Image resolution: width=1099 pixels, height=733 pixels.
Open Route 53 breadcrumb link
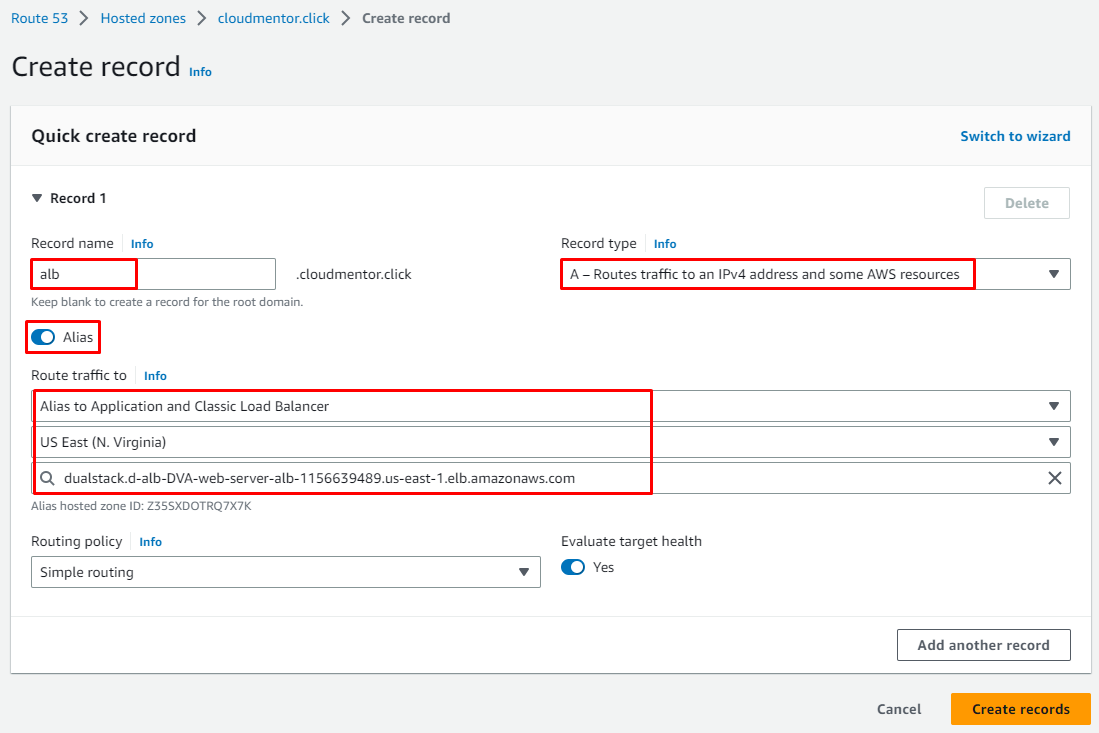(x=39, y=18)
